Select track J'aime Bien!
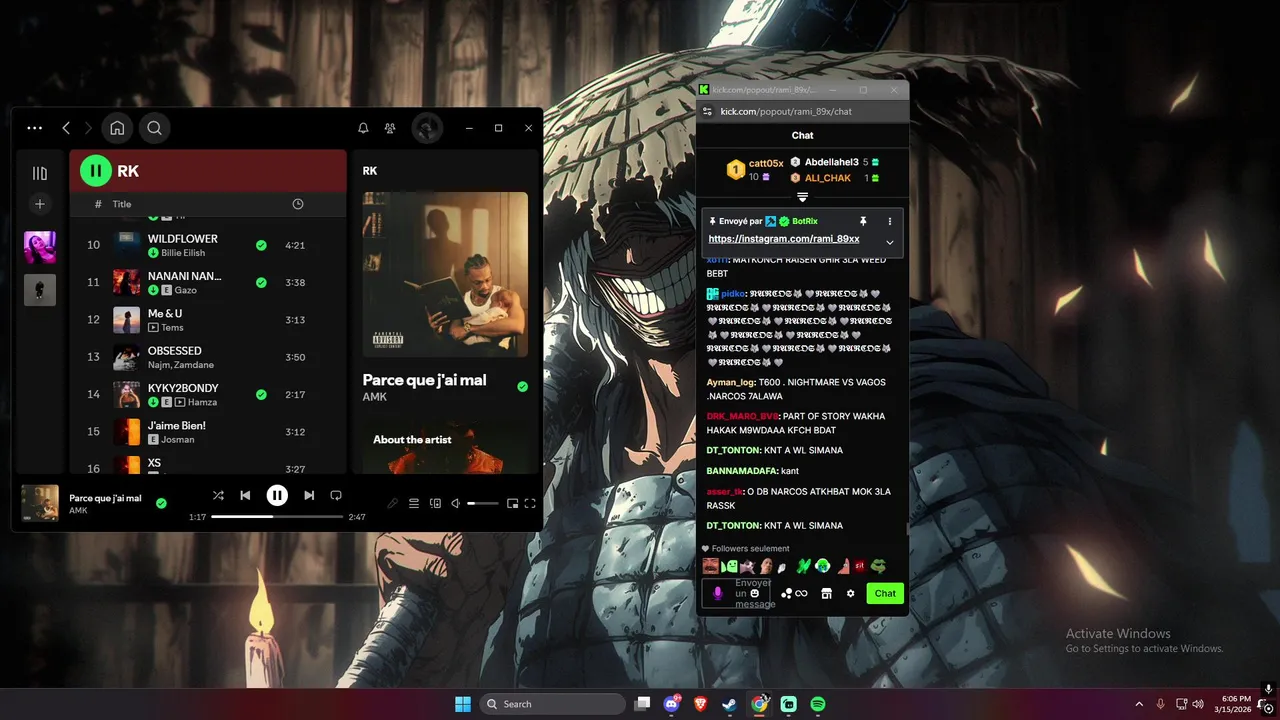Screen dimensions: 1280x720 point(208,432)
